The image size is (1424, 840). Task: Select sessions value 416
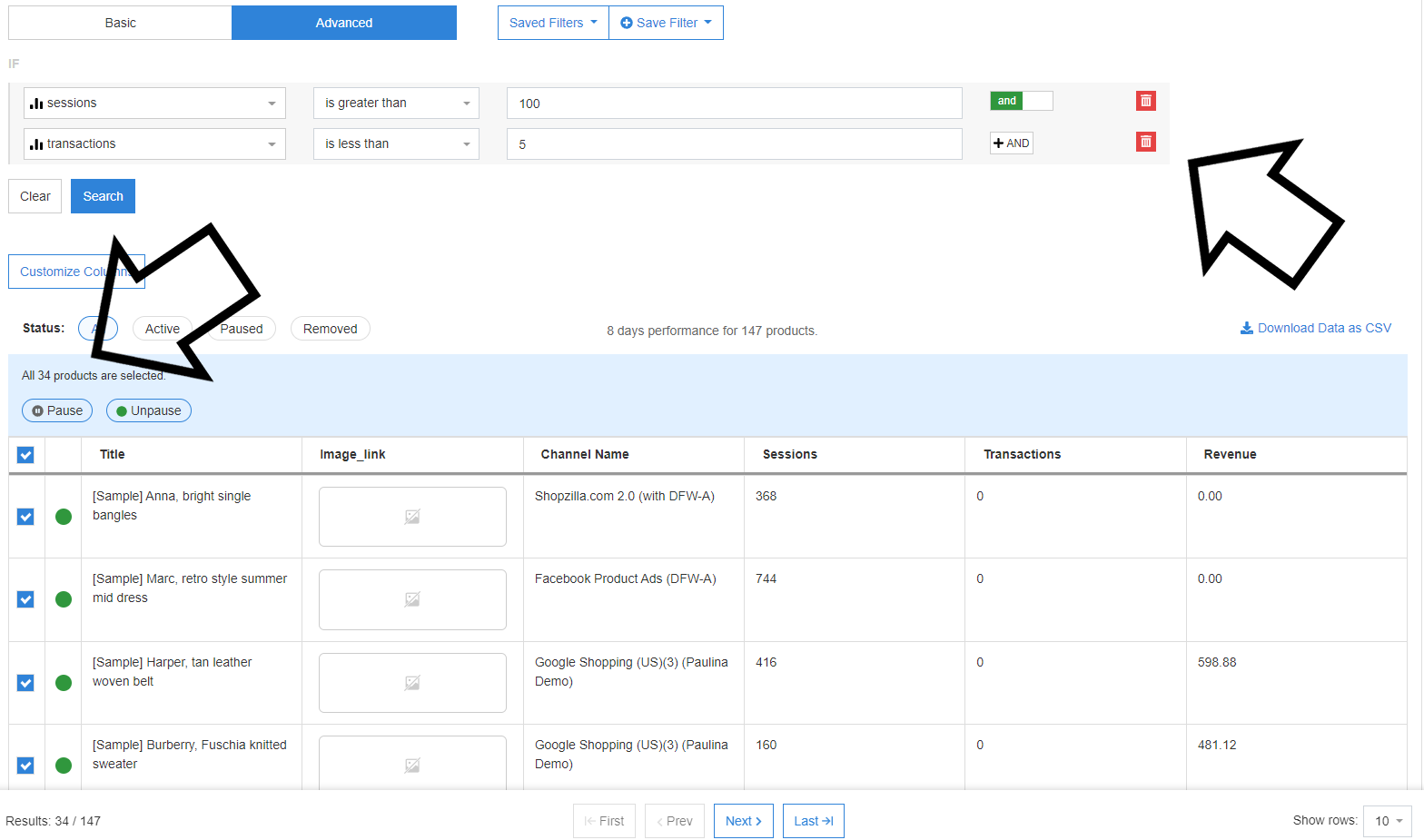point(766,662)
